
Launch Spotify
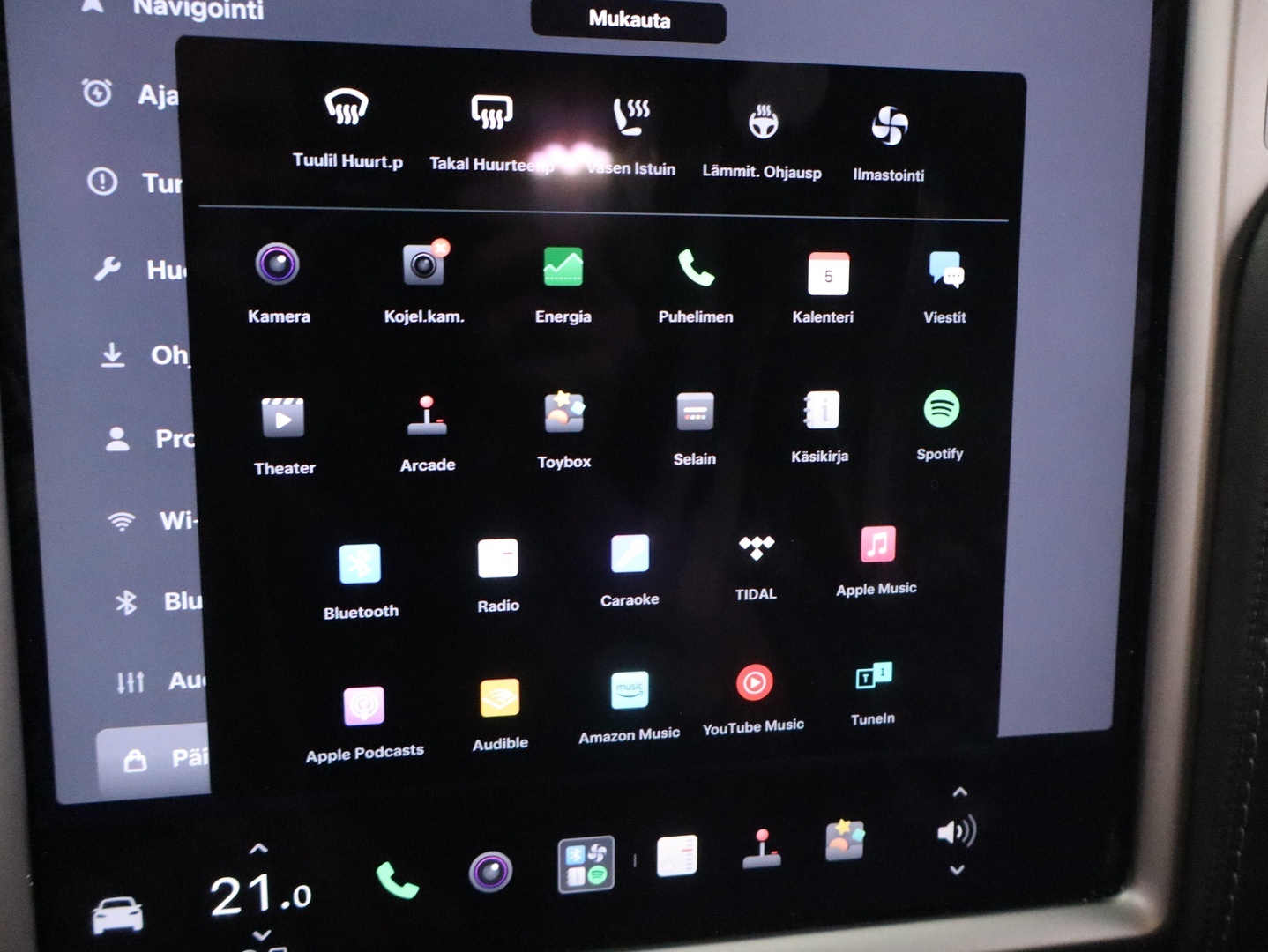[x=940, y=425]
